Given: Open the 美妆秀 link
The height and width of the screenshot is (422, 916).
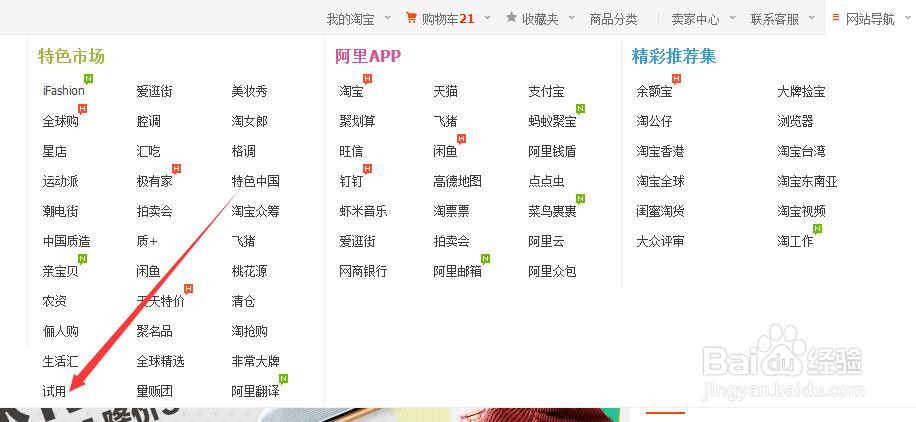Looking at the screenshot, I should (x=249, y=91).
